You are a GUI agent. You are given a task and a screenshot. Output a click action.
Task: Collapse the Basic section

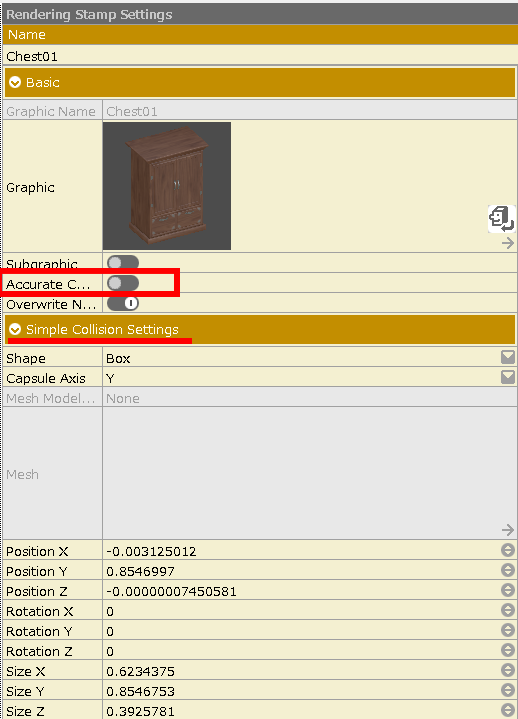(15, 83)
